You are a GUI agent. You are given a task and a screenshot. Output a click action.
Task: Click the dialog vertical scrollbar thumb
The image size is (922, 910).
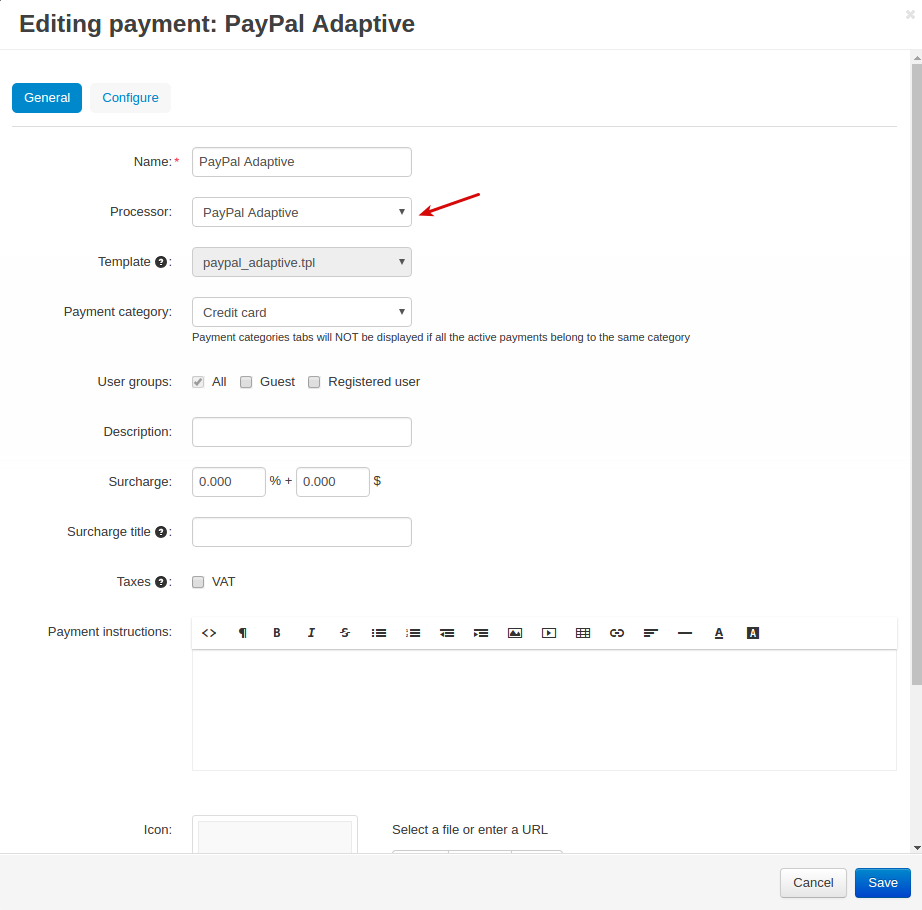pos(917,374)
